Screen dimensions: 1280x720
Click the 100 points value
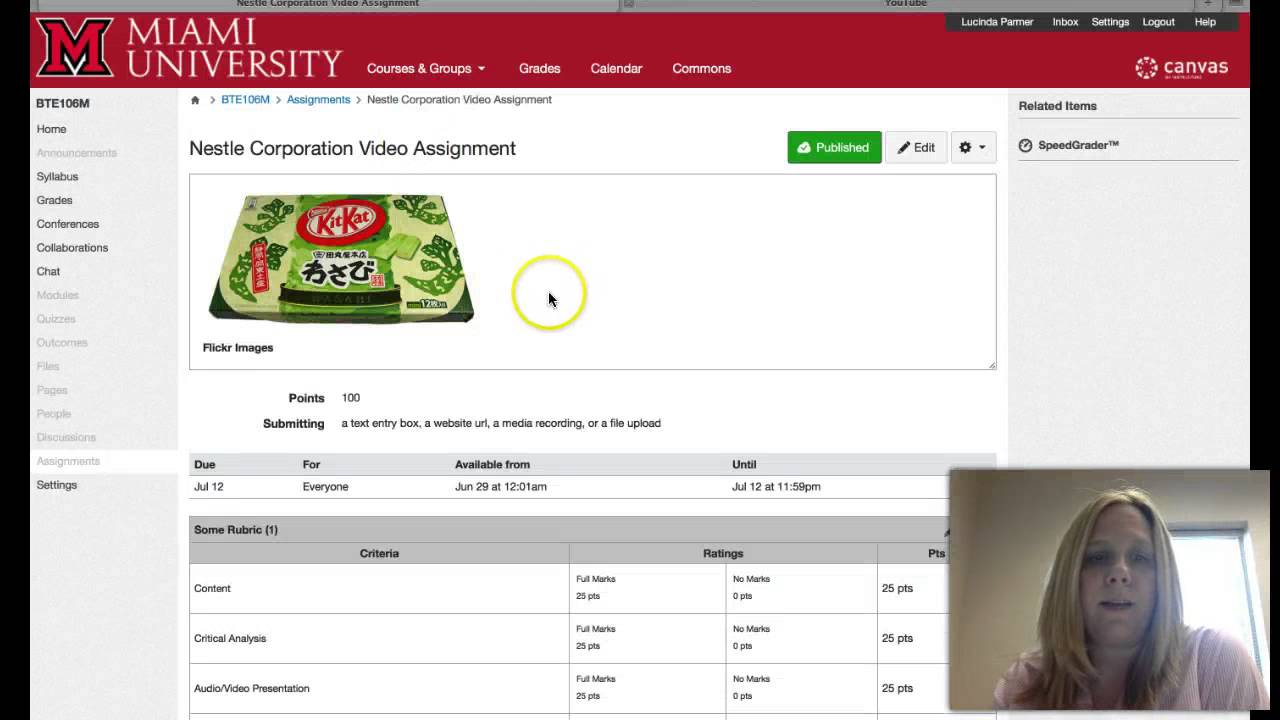point(351,398)
